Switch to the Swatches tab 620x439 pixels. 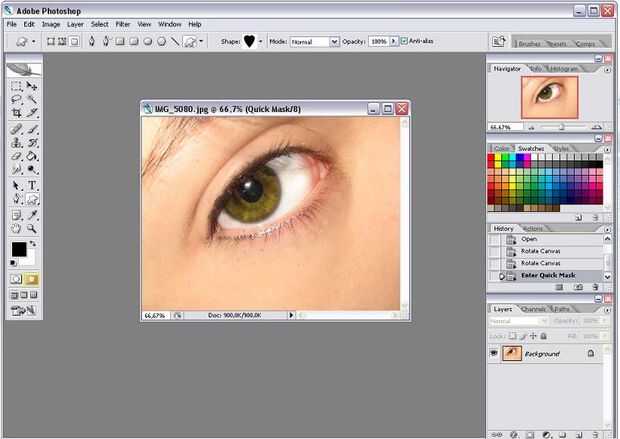pyautogui.click(x=531, y=148)
